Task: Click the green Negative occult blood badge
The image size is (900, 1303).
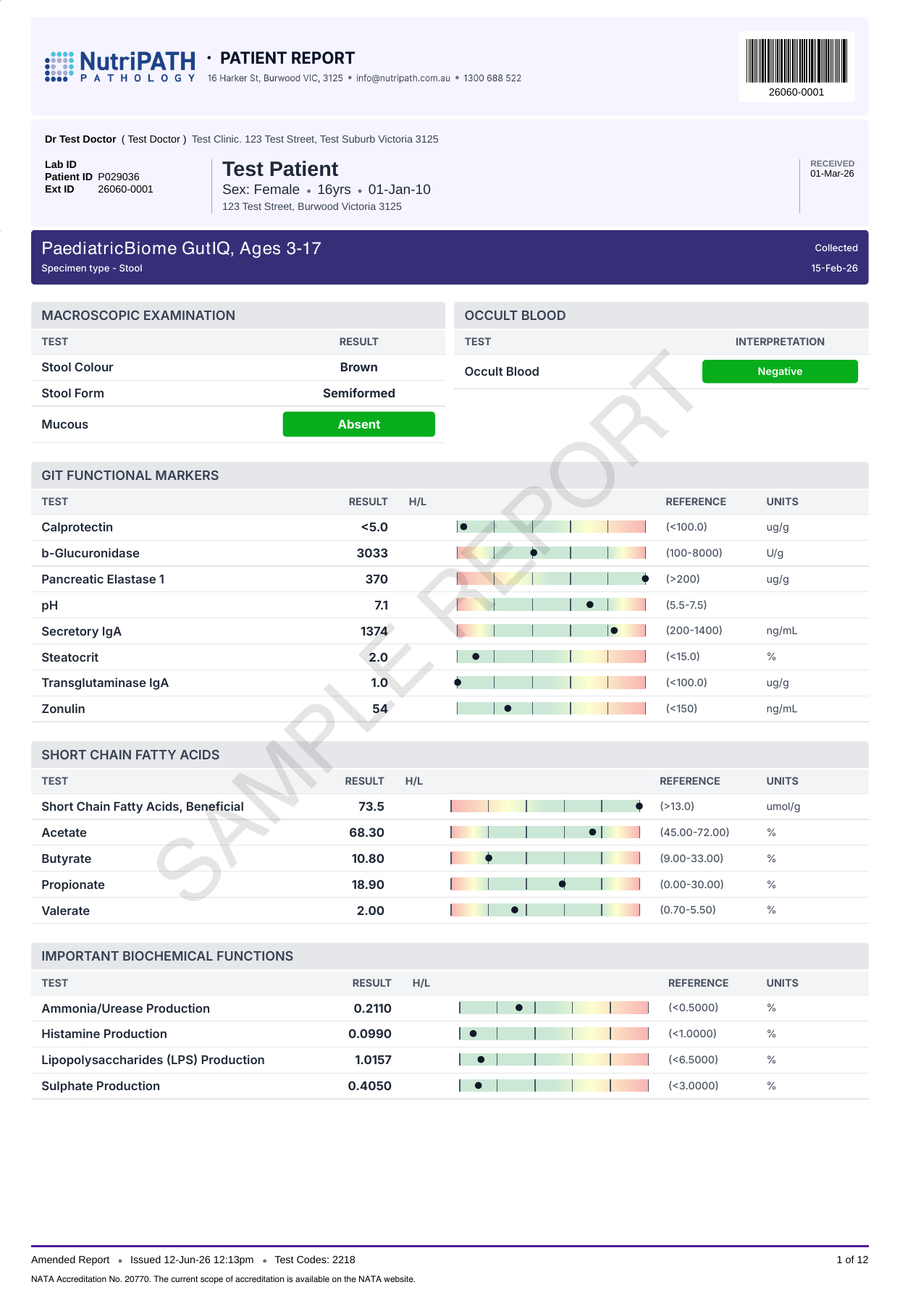Action: (780, 371)
